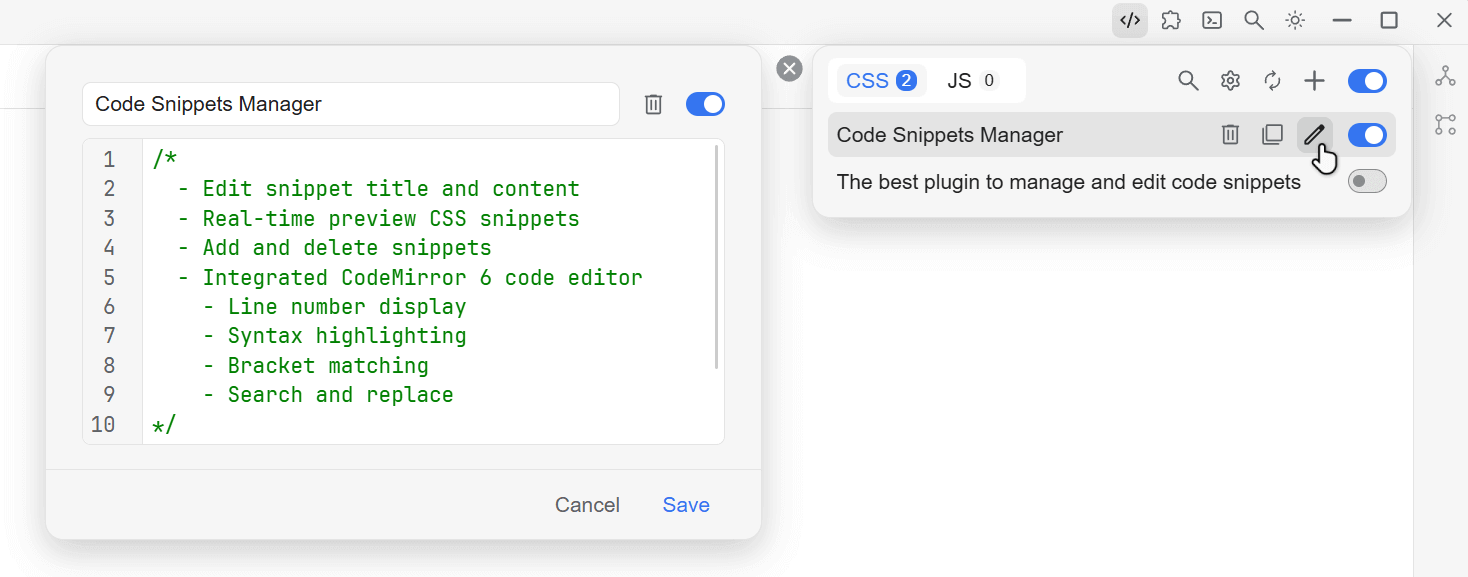Click search icon in snippets panel
Screen dimensions: 1468x577
click(1188, 81)
